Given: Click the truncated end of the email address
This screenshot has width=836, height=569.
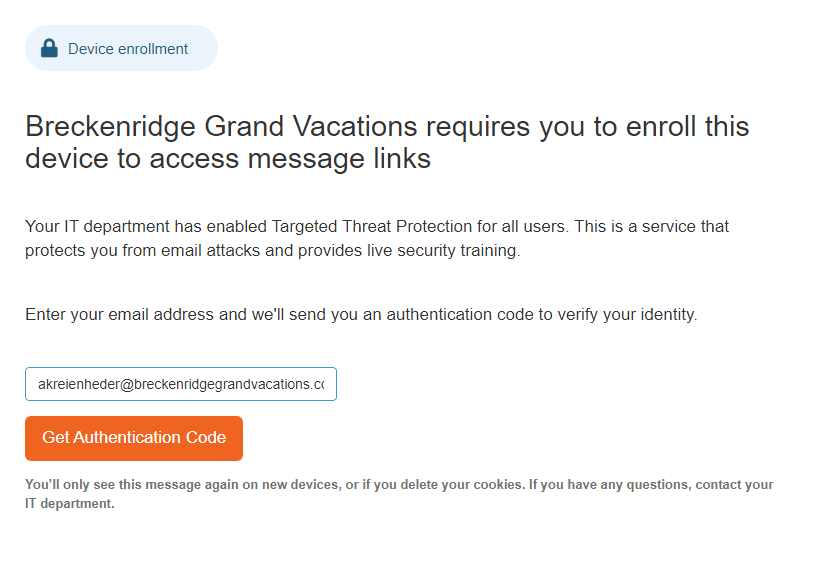Looking at the screenshot, I should coord(319,384).
